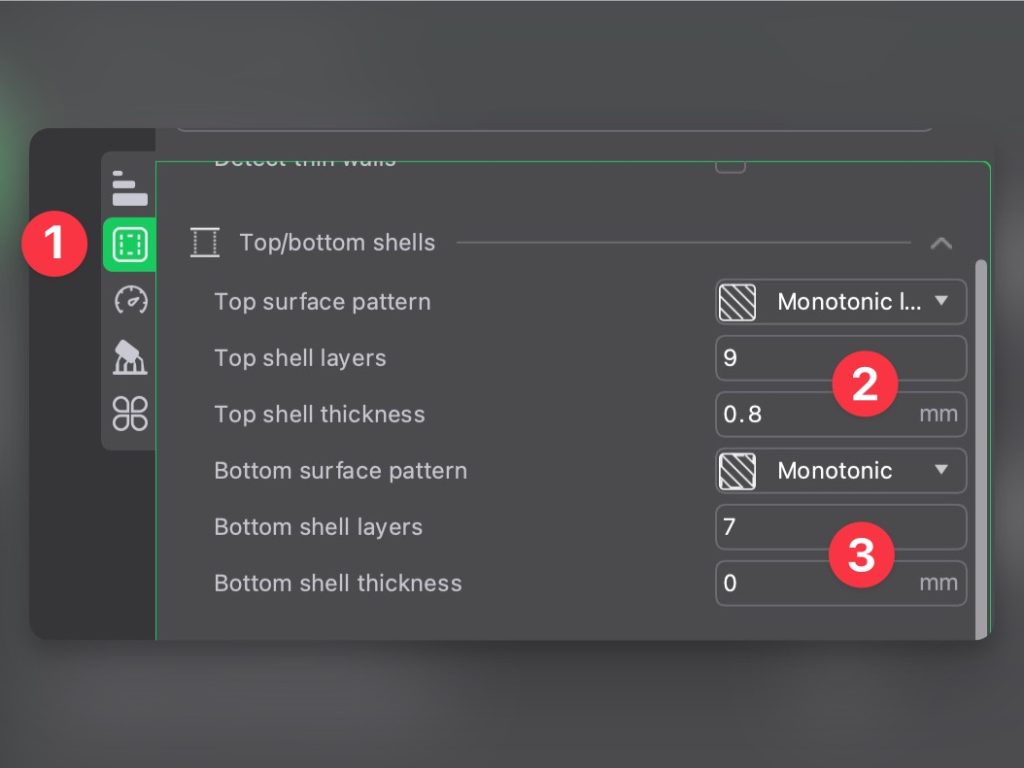The height and width of the screenshot is (768, 1024).
Task: Click the red number 1 badge
Action: [x=56, y=243]
